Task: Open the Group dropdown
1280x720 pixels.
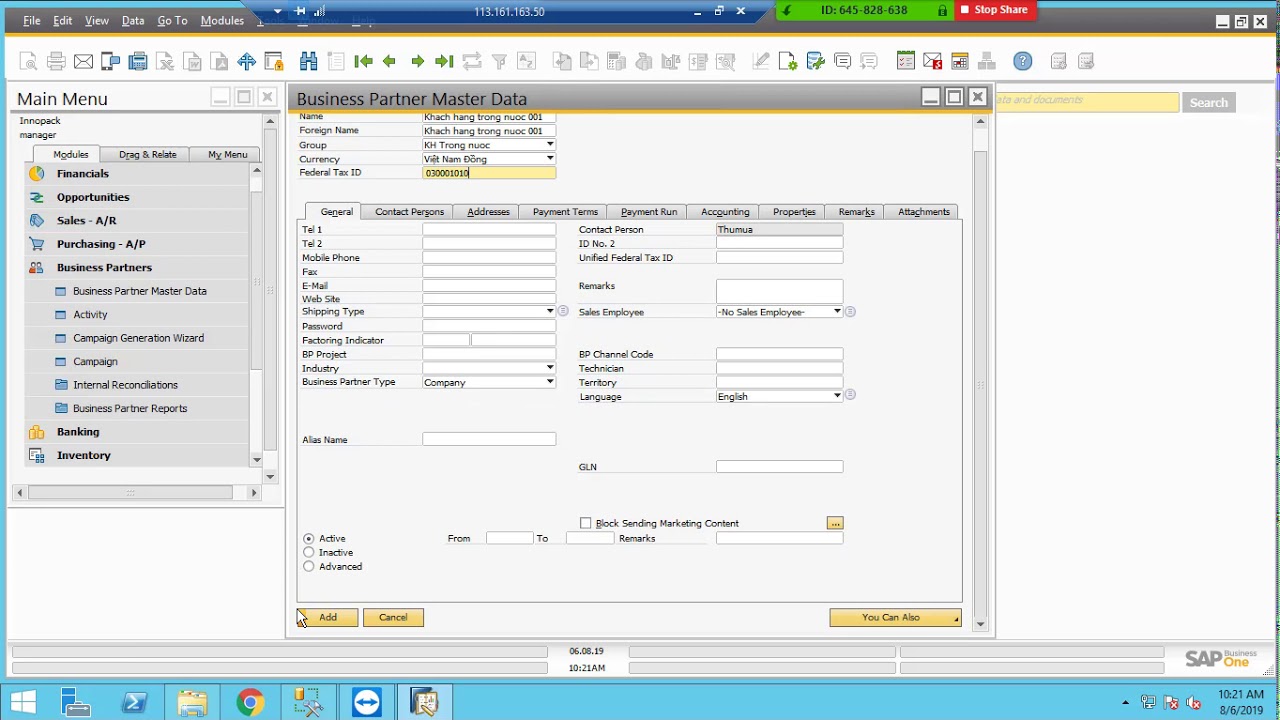Action: pyautogui.click(x=549, y=145)
